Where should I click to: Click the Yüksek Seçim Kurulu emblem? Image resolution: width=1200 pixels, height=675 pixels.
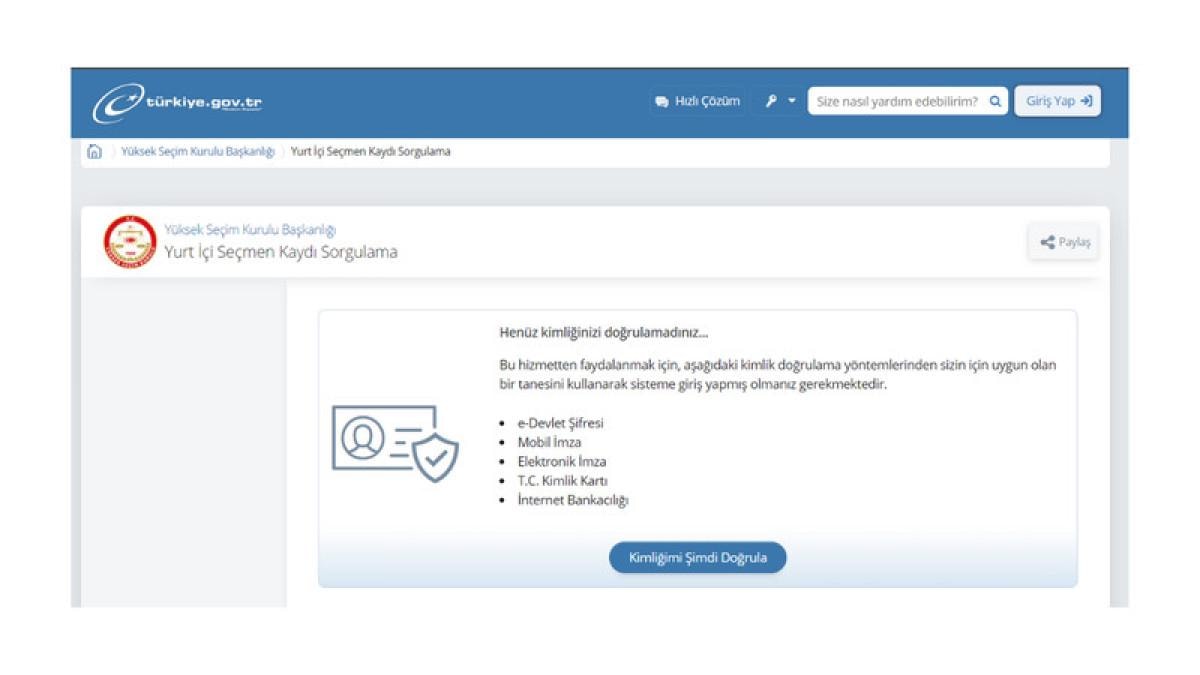pyautogui.click(x=130, y=242)
